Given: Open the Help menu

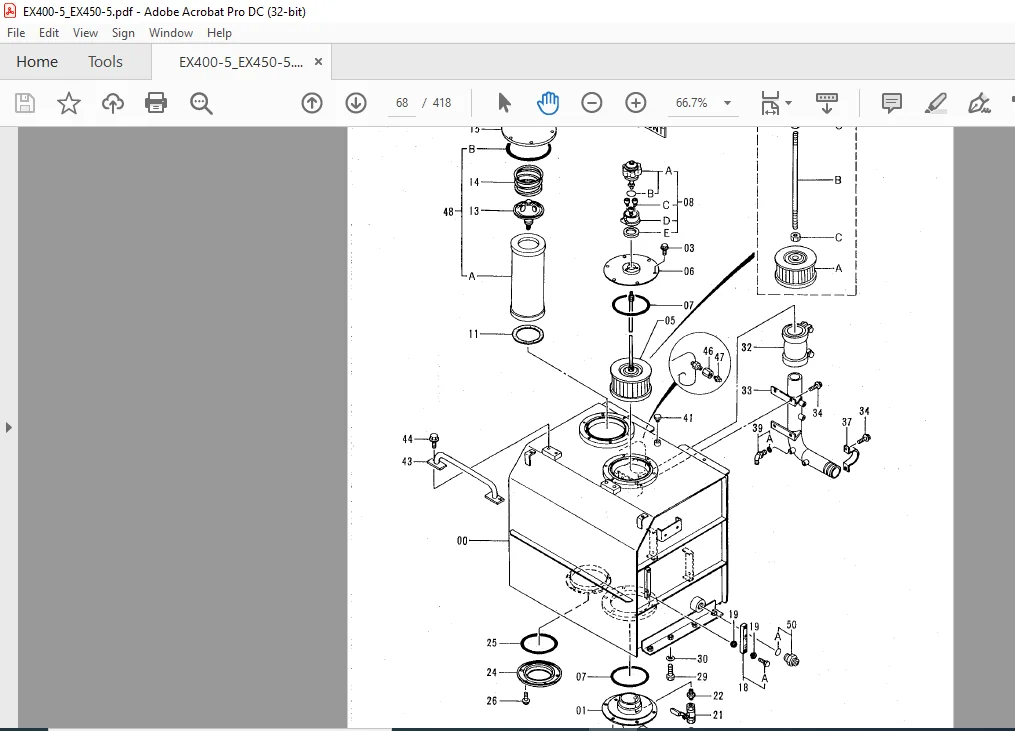Looking at the screenshot, I should click(x=219, y=33).
